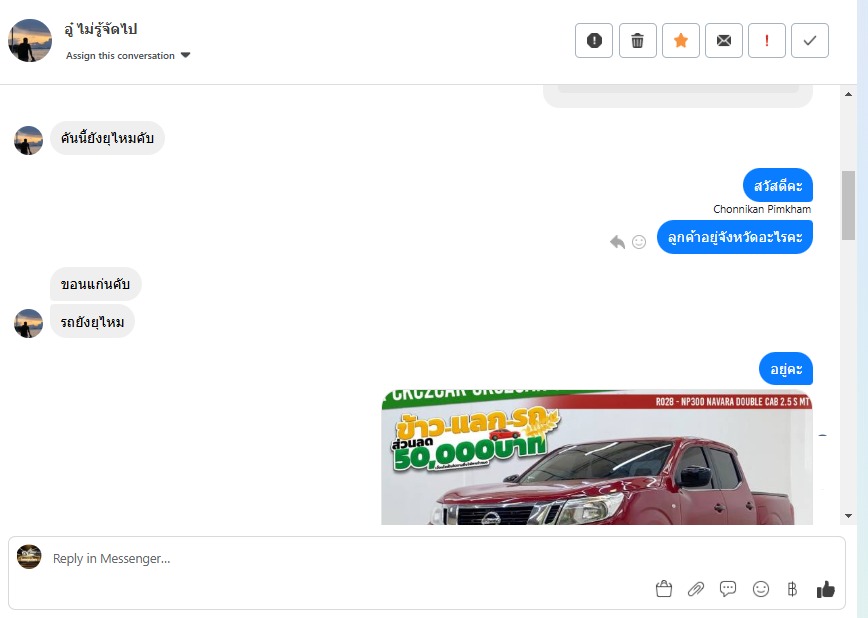Viewport: 868px width, 618px height.
Task: Click scroll down arrow of conversation
Action: (848, 516)
